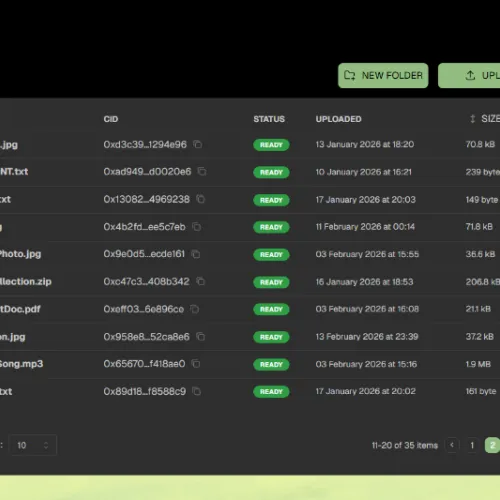Open the Doc.pdf file entry
Screen dimensions: 500x500
(20, 309)
